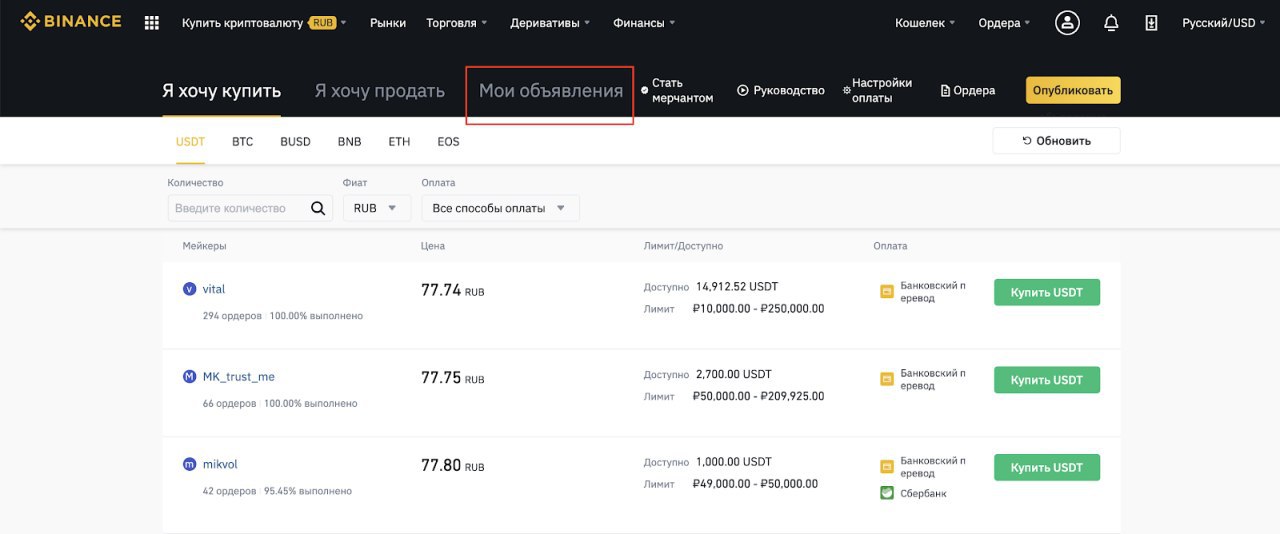Click the mikvol avatar icon

[x=190, y=465]
